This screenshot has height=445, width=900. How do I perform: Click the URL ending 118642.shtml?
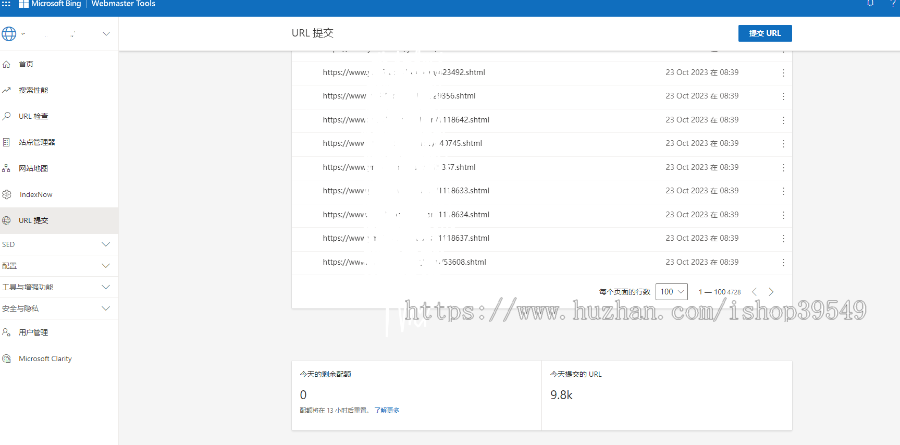point(405,120)
